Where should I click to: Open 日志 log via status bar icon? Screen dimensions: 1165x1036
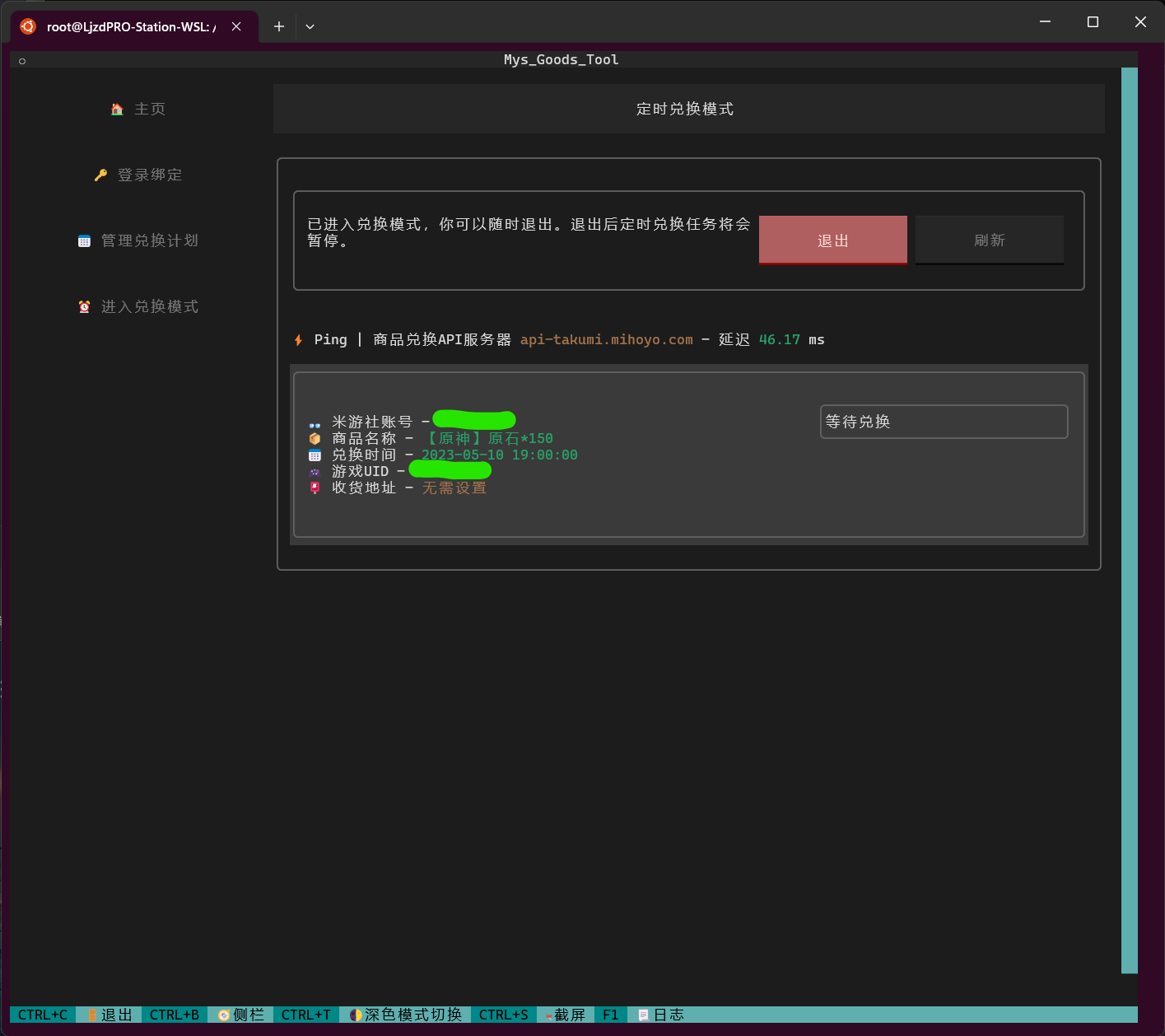tap(643, 1015)
